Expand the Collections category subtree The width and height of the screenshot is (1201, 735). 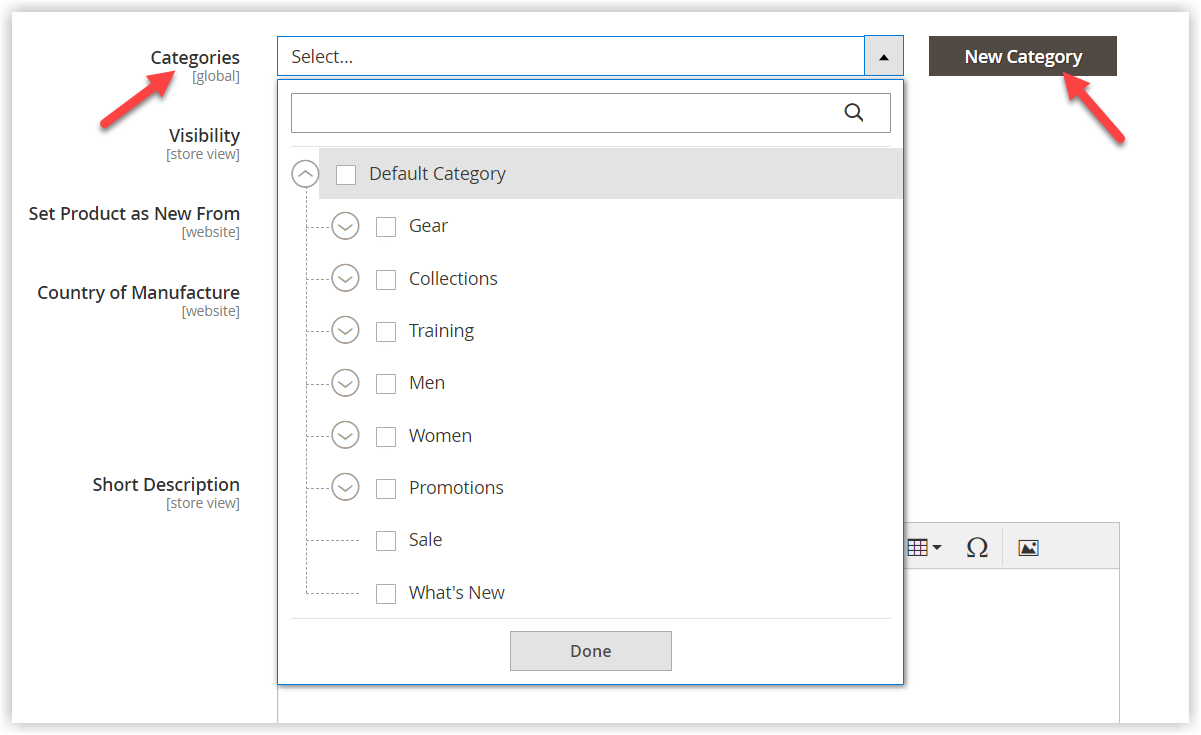coord(345,278)
